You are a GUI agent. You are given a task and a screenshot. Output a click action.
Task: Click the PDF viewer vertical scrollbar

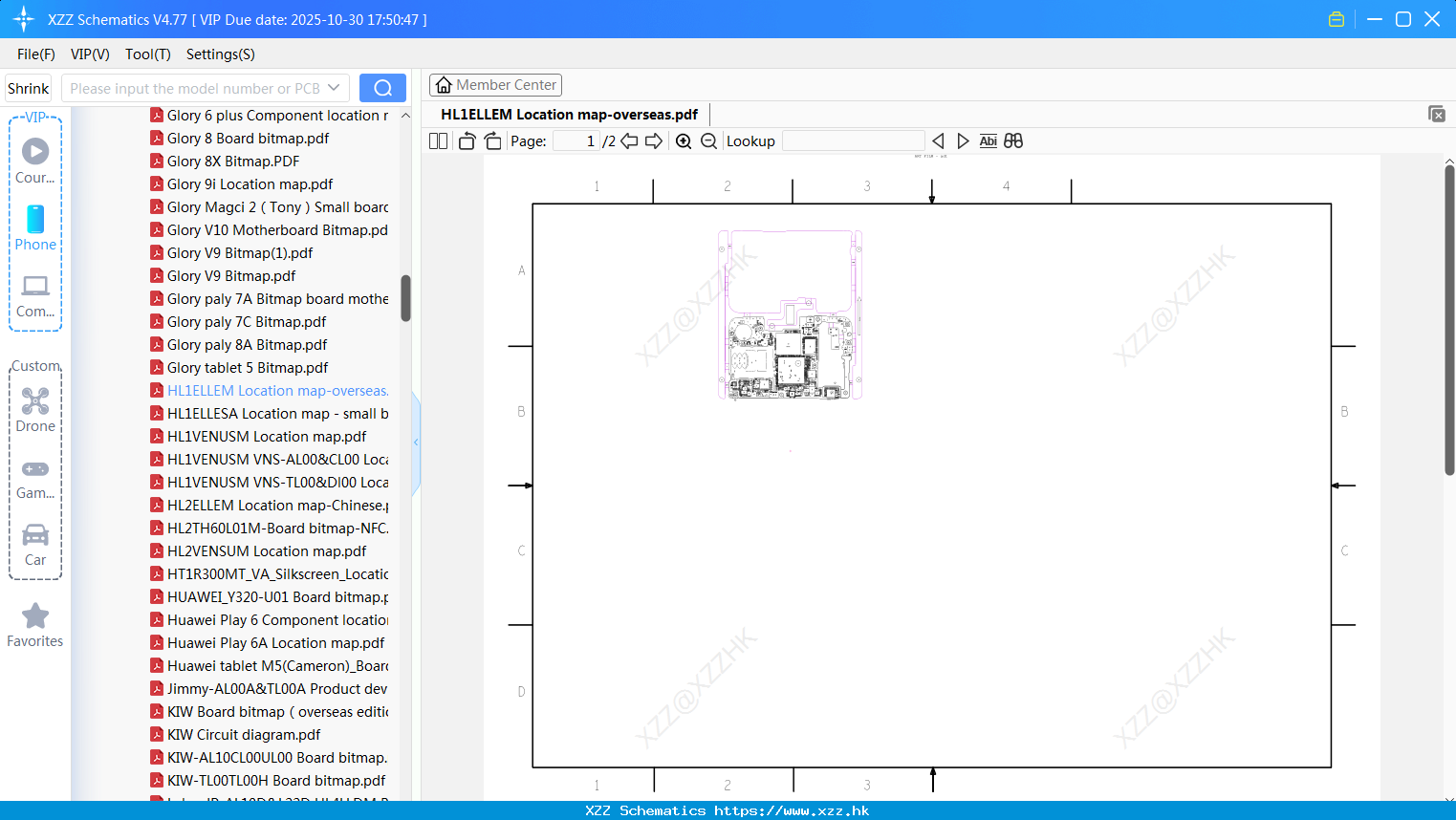coord(1449,320)
